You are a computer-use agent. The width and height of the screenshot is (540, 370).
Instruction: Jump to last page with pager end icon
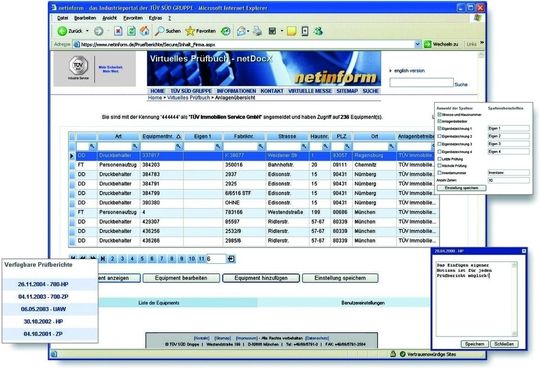click(103, 258)
